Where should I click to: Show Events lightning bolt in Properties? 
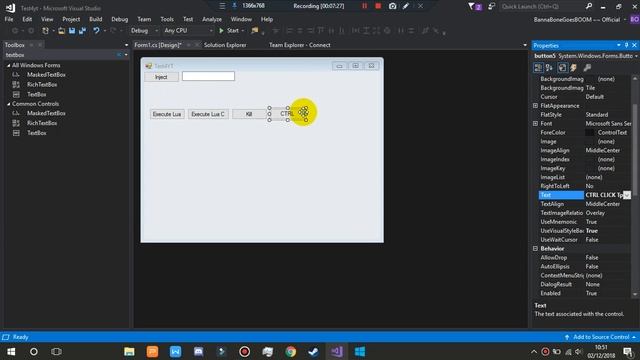pyautogui.click(x=573, y=68)
